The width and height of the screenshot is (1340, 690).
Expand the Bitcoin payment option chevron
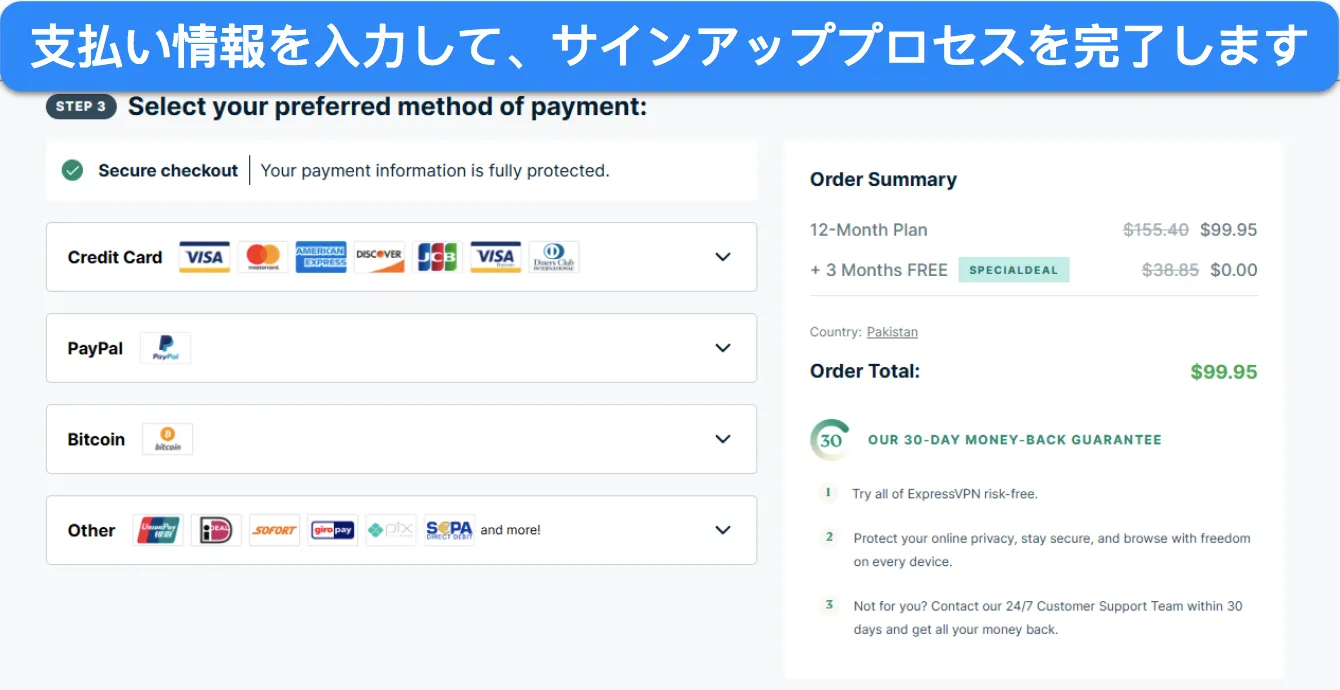click(723, 439)
